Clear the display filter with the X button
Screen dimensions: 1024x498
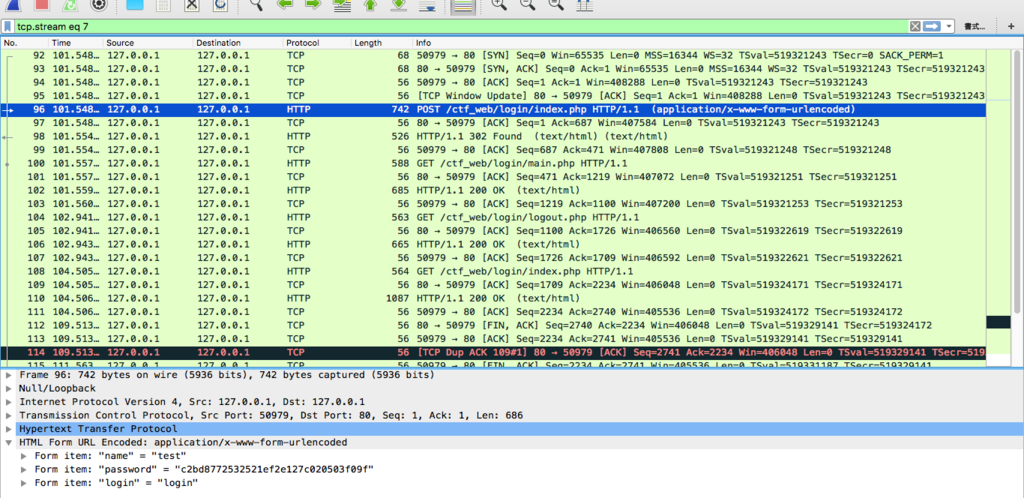(x=915, y=27)
